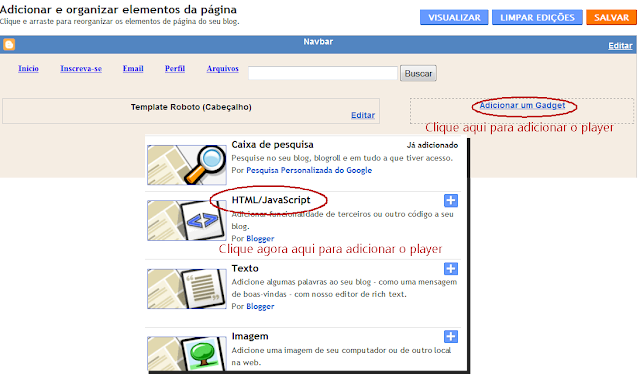Select the Caixa de pesquisa gadget title
This screenshot has width=640, height=374.
point(272,145)
